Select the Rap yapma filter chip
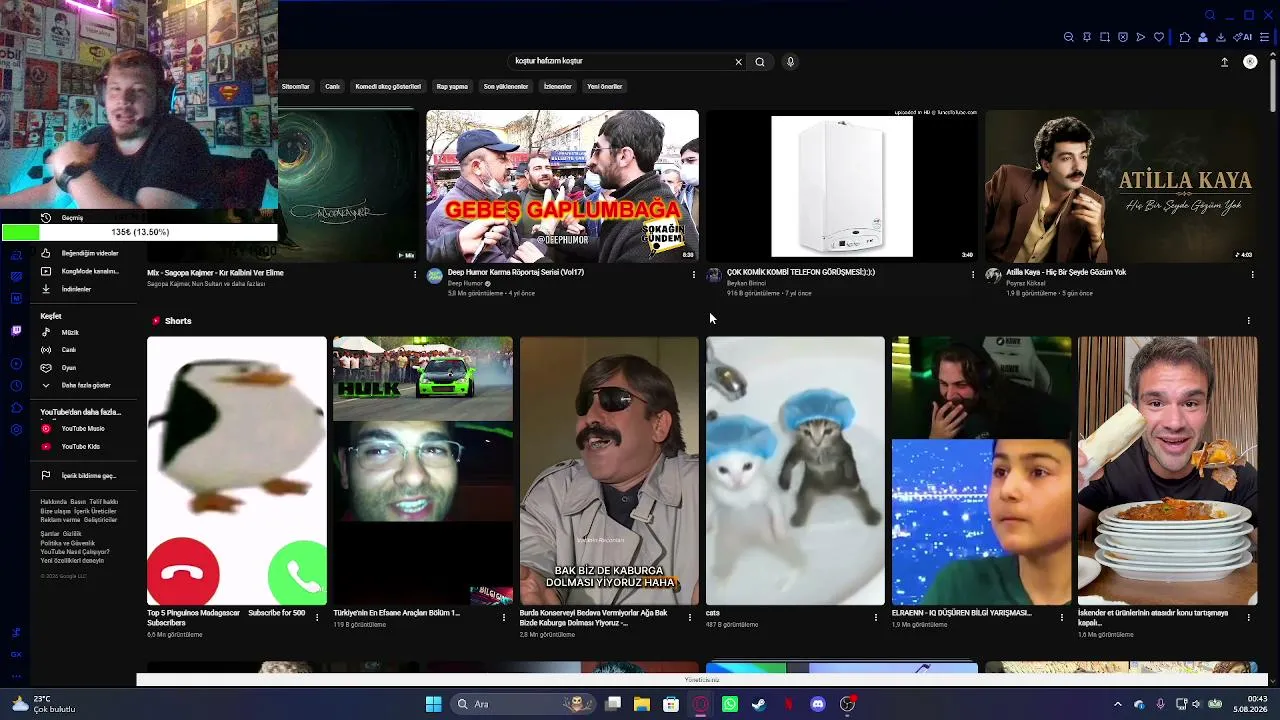Screen dimensions: 1280x720 coord(452,87)
